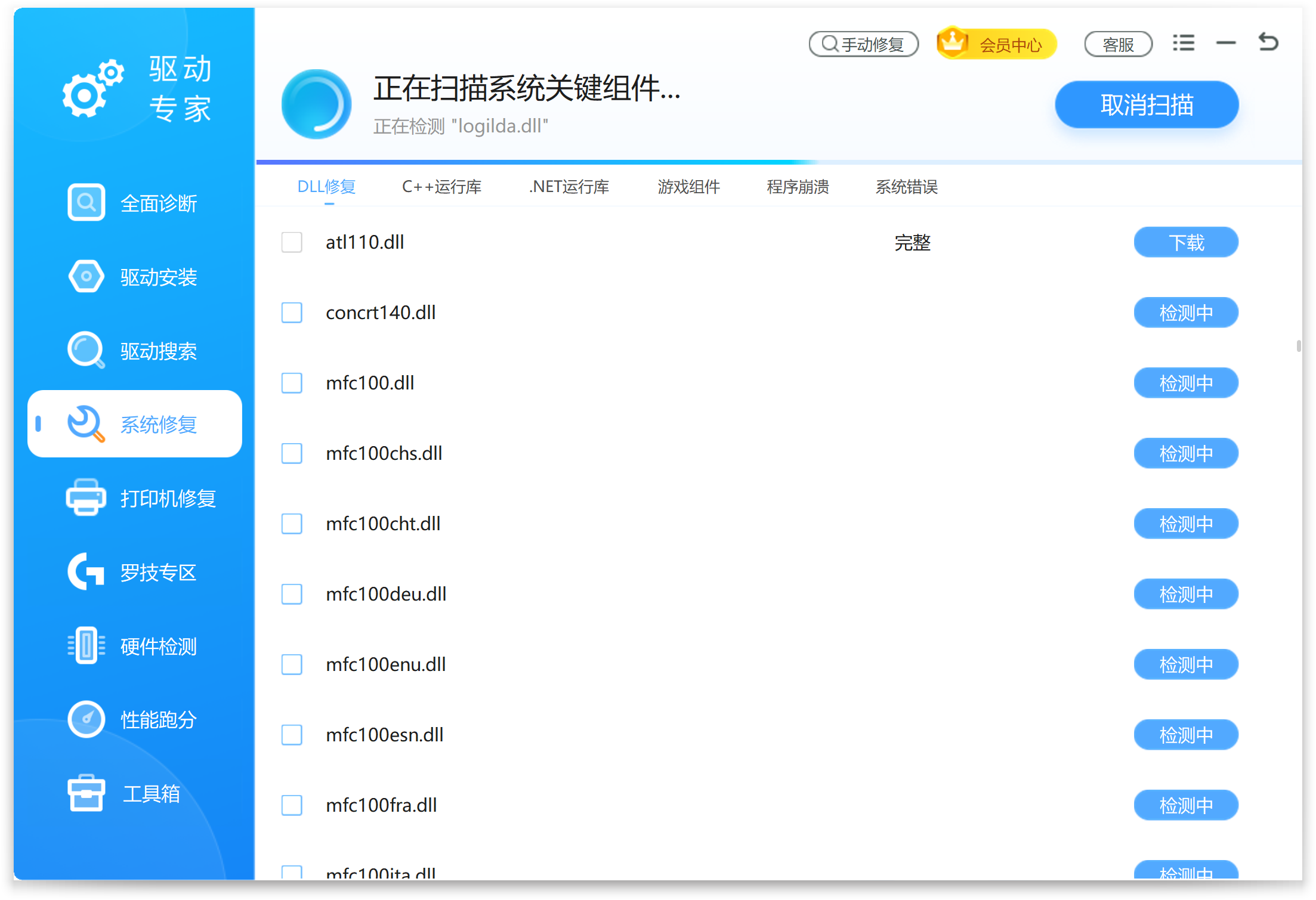The image size is (1316, 900).
Task: Tick the checkbox for mfc100chs.dll
Action: pos(292,453)
